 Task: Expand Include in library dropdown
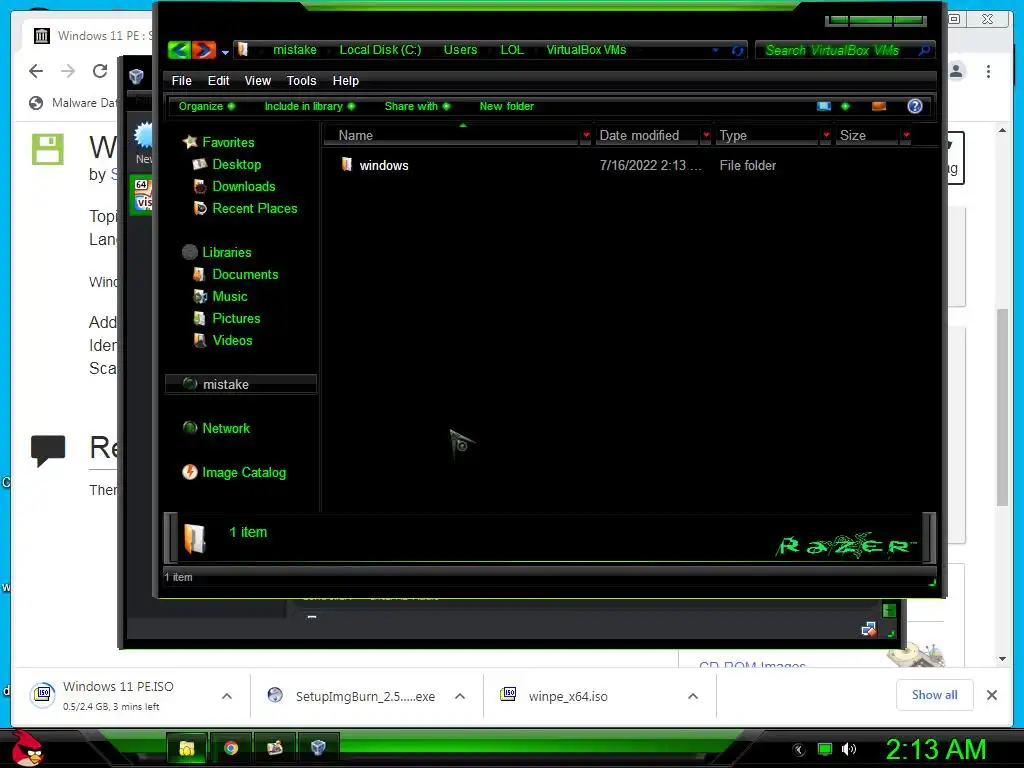coord(310,106)
